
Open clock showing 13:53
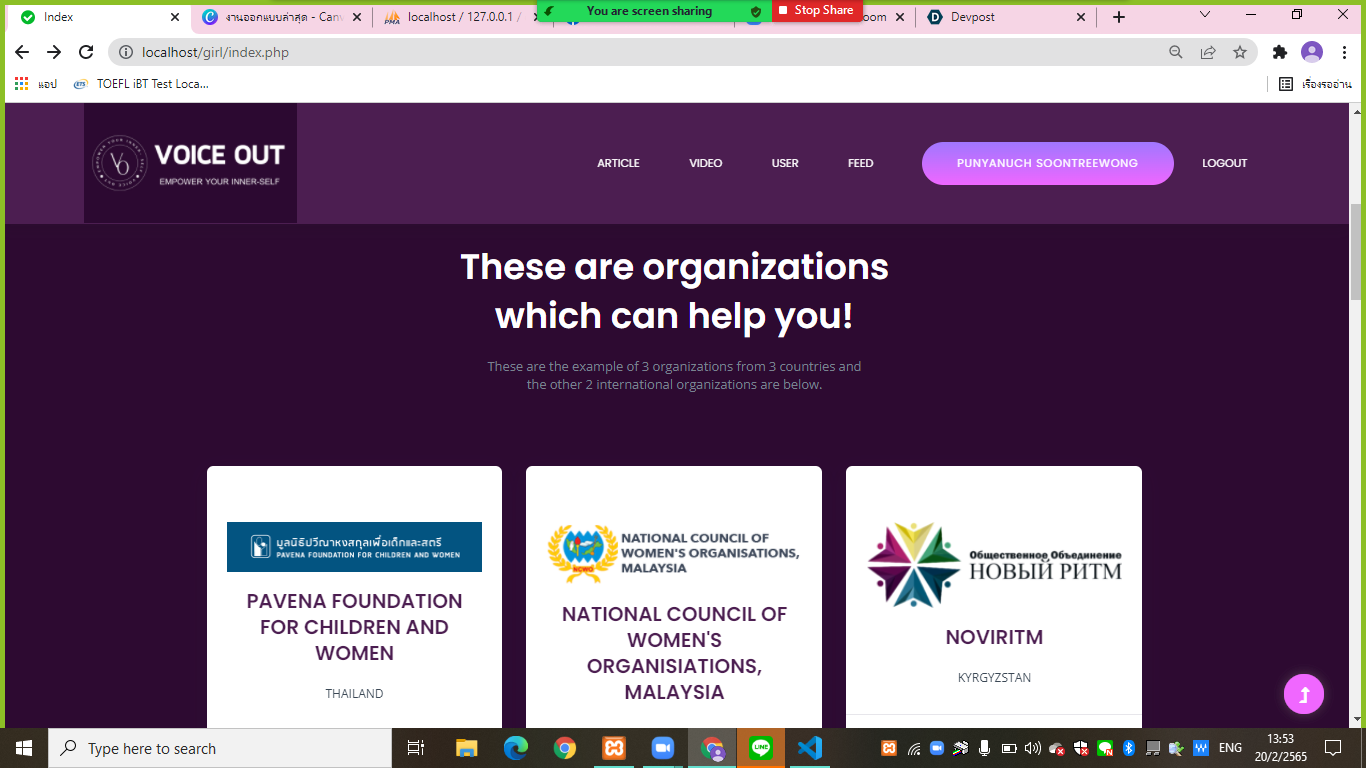pos(1280,748)
